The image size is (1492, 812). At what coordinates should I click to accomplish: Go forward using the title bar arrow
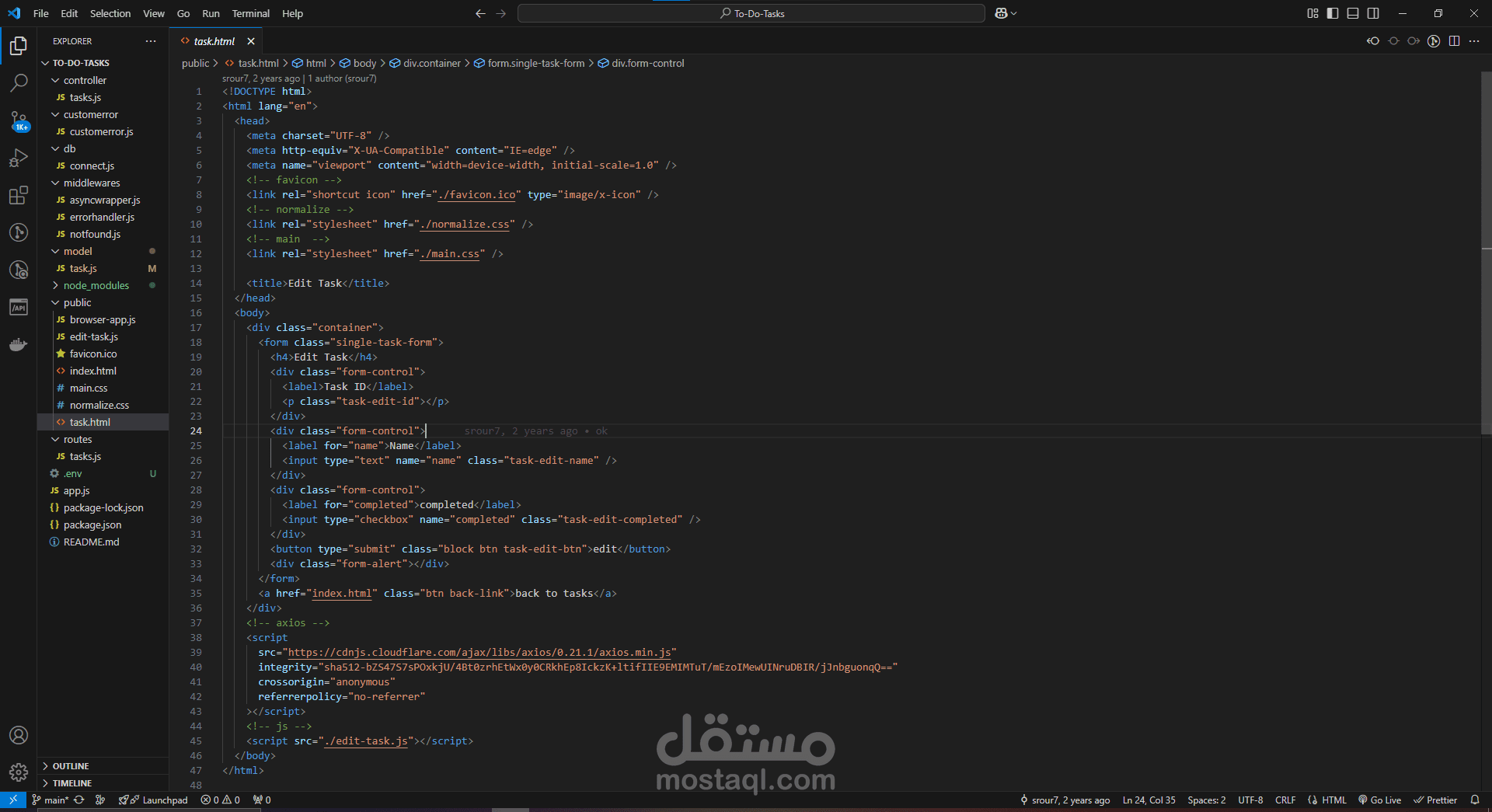(501, 13)
